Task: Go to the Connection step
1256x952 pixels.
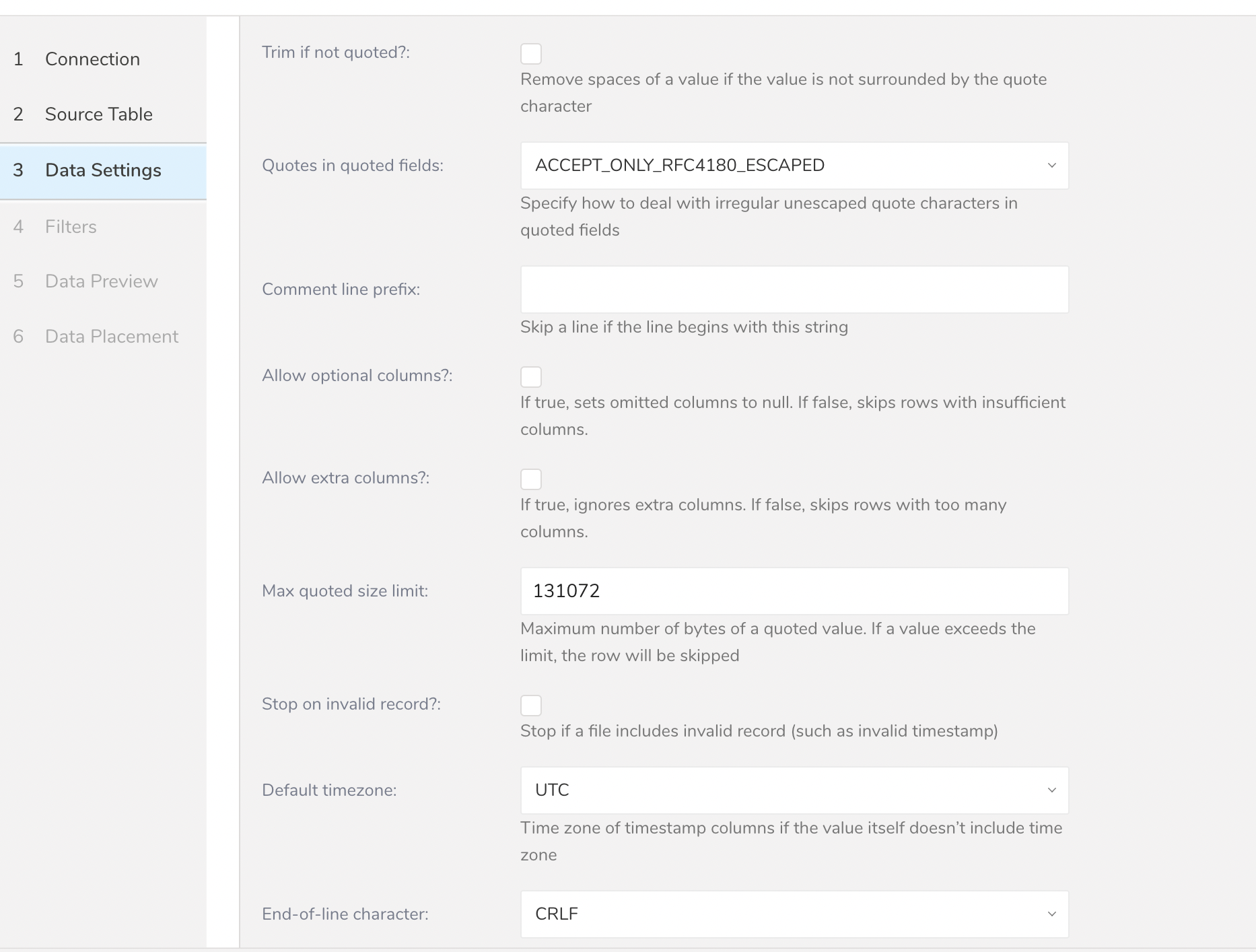Action: (92, 59)
